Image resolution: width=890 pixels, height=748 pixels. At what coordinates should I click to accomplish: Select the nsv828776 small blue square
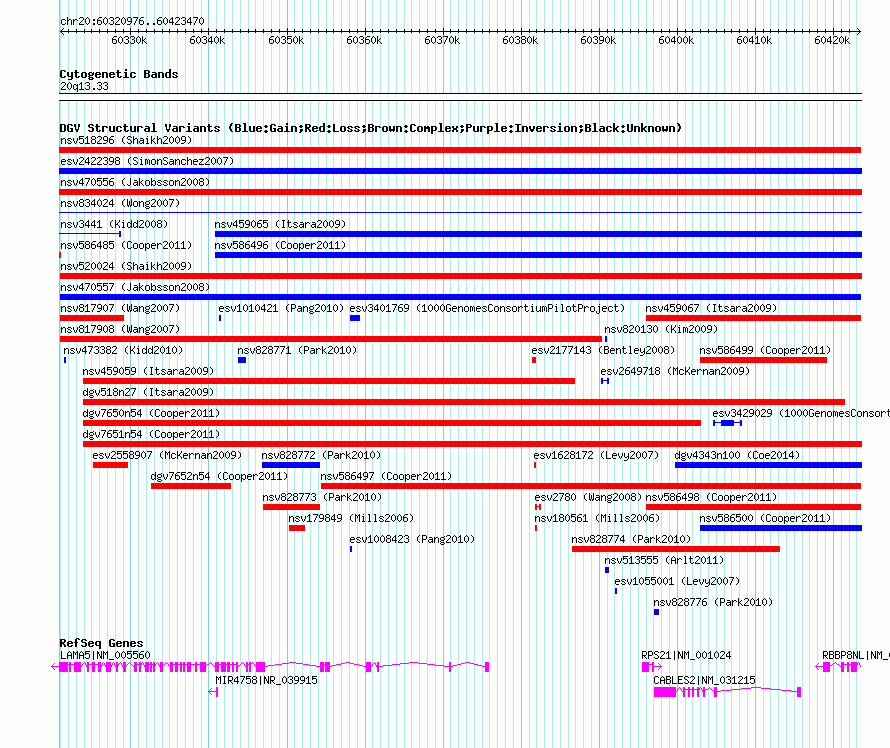tap(657, 612)
